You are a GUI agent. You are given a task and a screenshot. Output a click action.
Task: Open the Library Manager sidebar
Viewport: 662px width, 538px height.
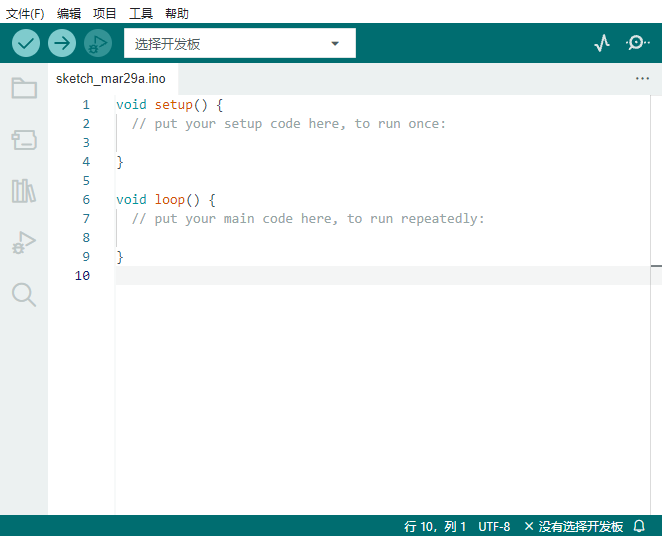click(24, 191)
